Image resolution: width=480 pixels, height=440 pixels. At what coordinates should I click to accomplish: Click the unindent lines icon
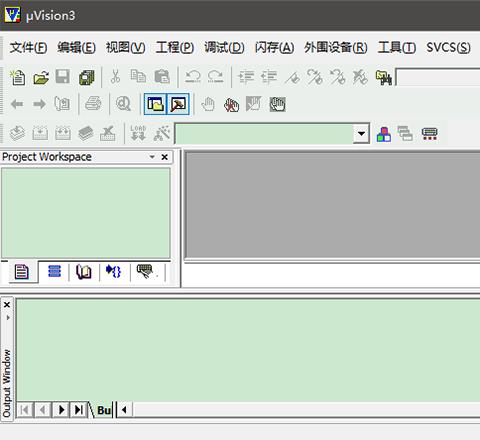click(269, 77)
